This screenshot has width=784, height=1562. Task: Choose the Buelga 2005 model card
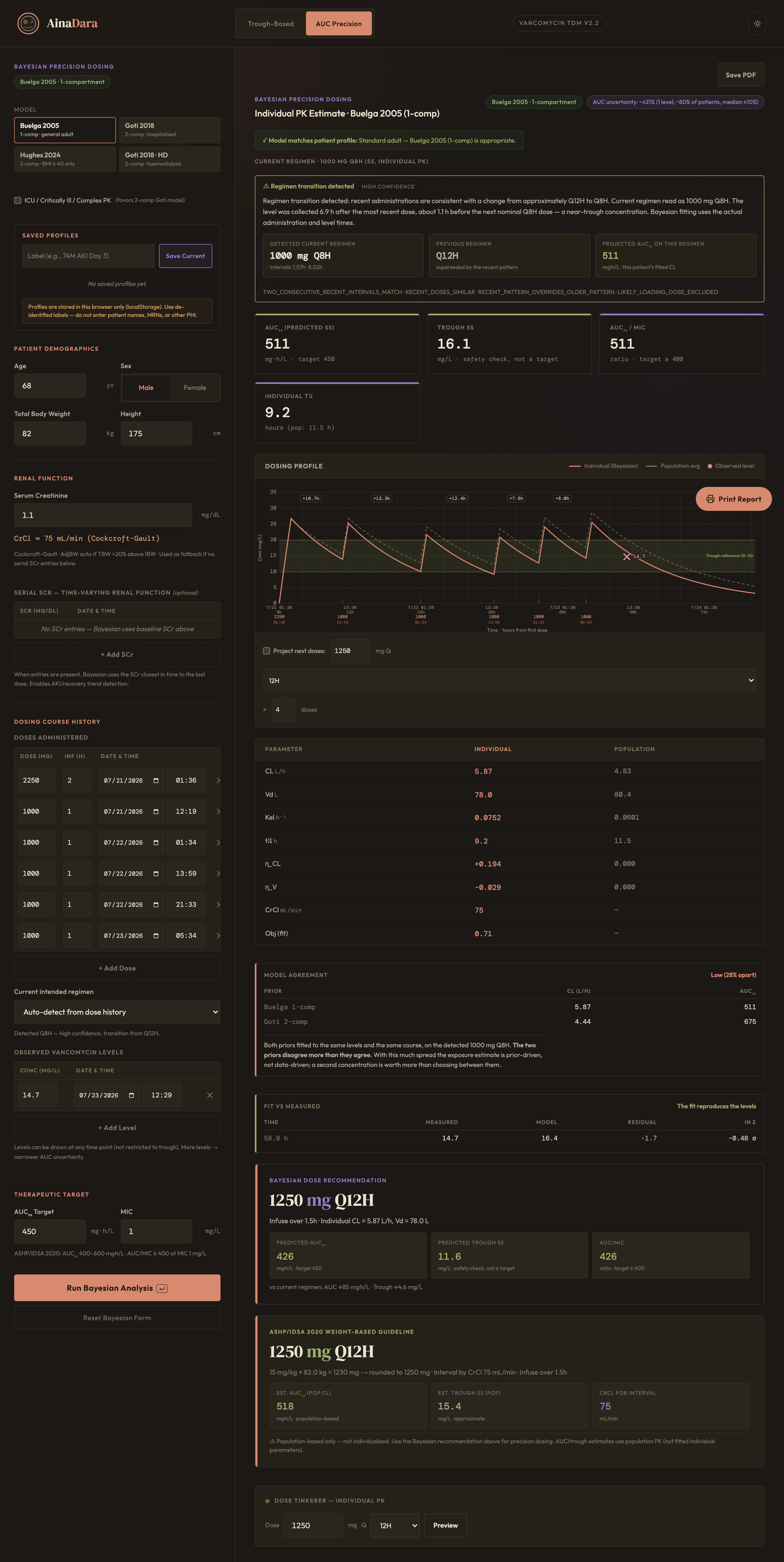point(65,130)
